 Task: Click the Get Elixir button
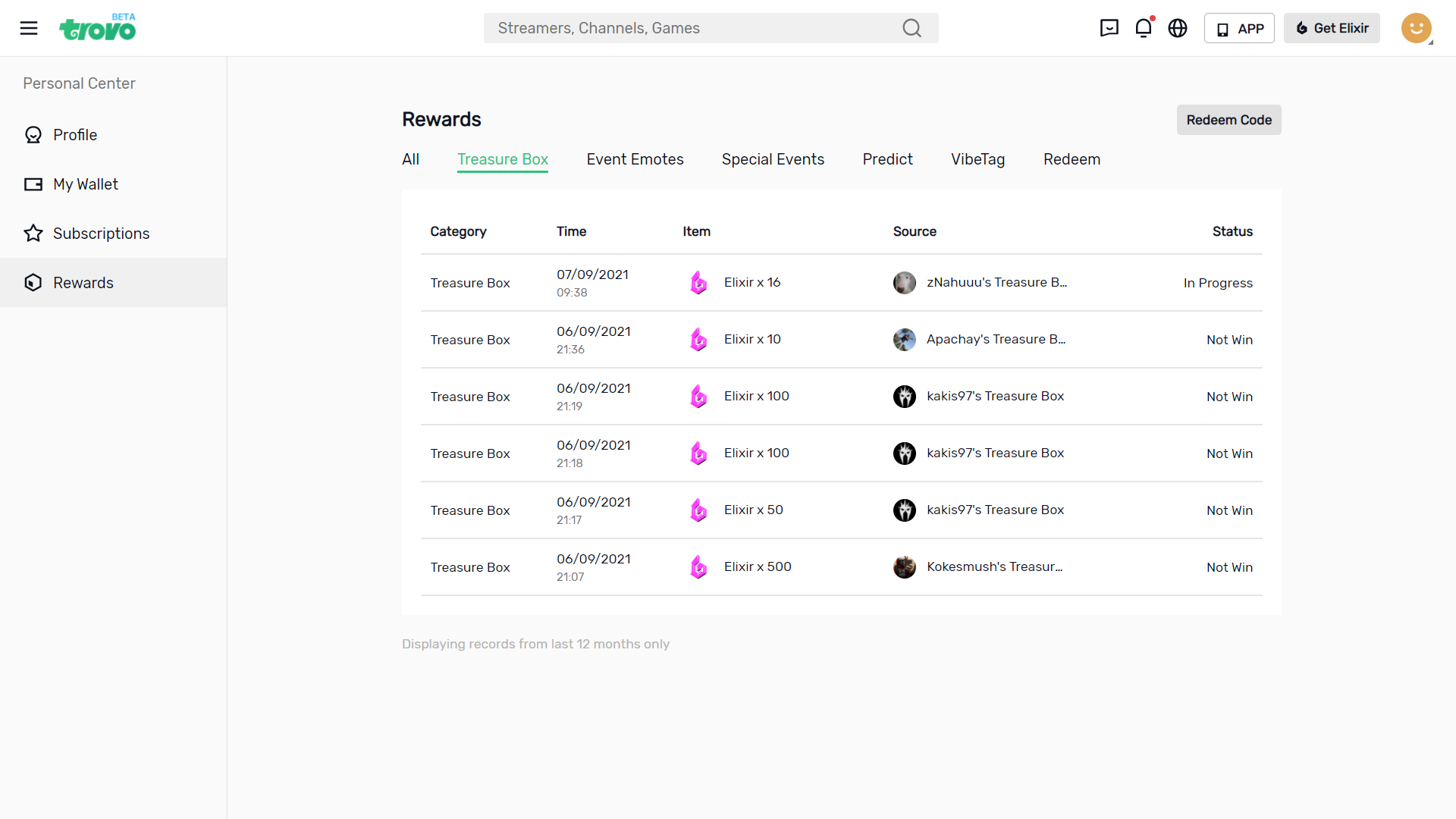coord(1332,28)
